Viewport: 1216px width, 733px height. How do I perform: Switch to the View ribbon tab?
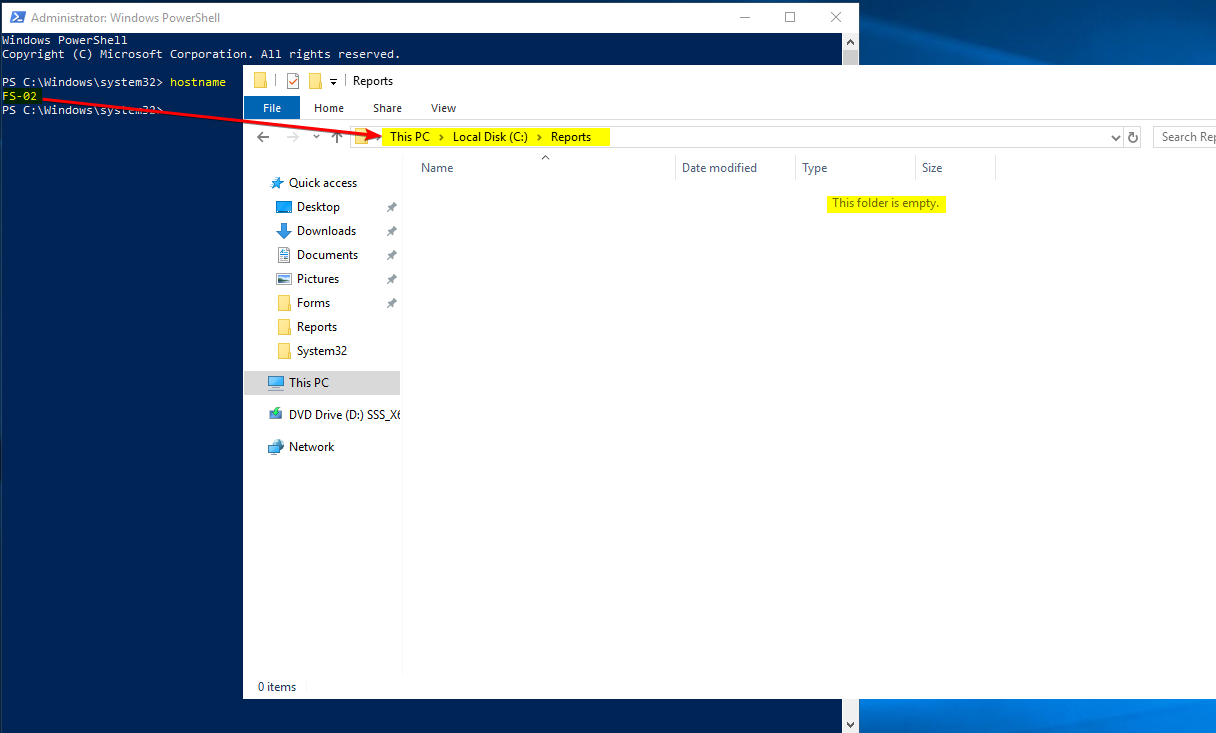[x=443, y=108]
